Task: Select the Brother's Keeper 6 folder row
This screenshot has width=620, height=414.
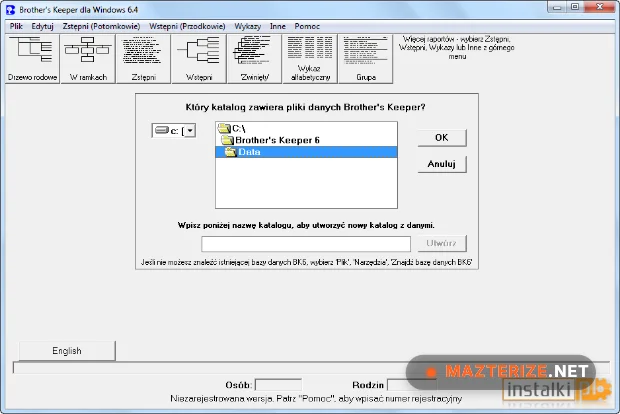Action: coord(306,140)
